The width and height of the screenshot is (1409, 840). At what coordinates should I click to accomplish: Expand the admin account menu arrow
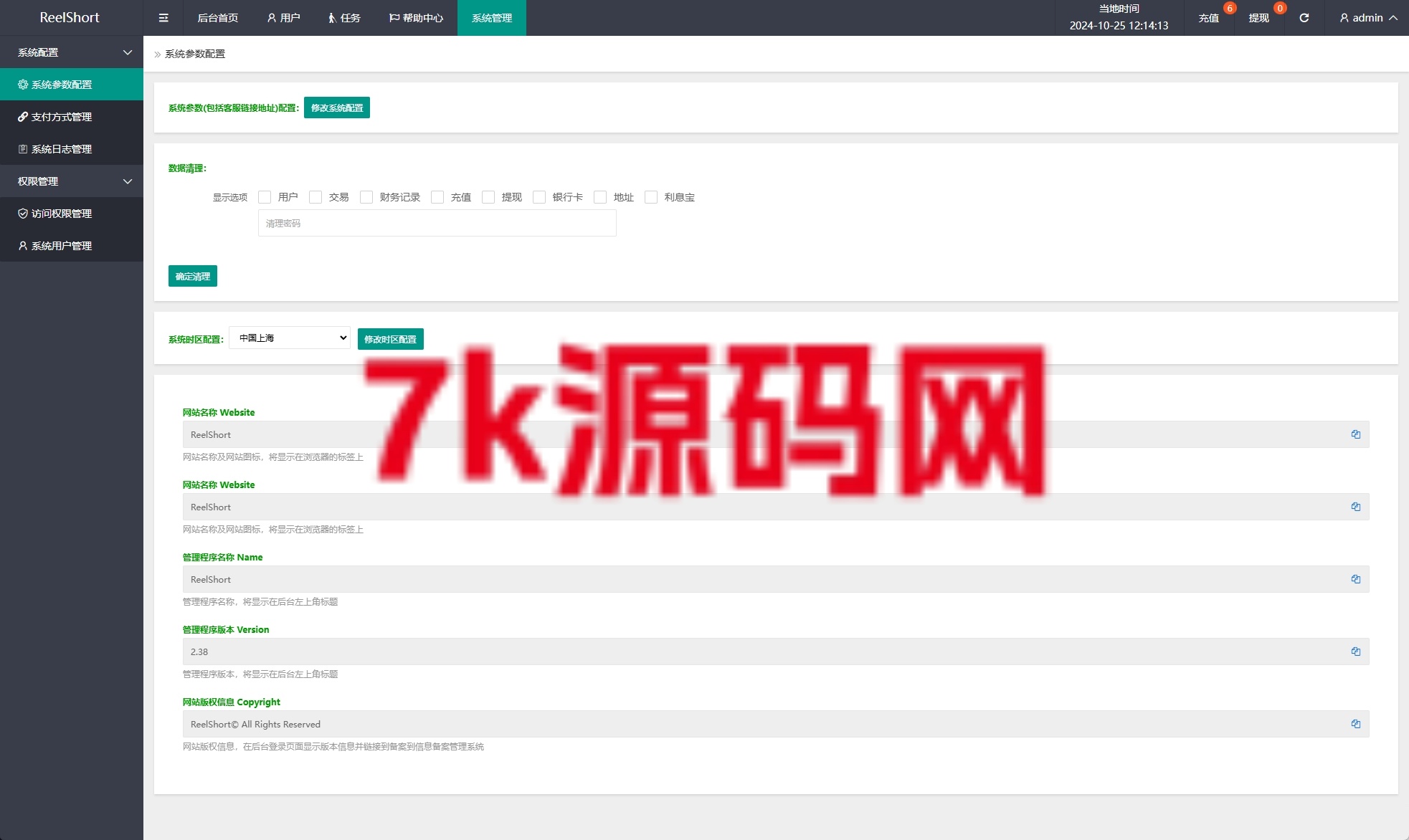click(1393, 18)
